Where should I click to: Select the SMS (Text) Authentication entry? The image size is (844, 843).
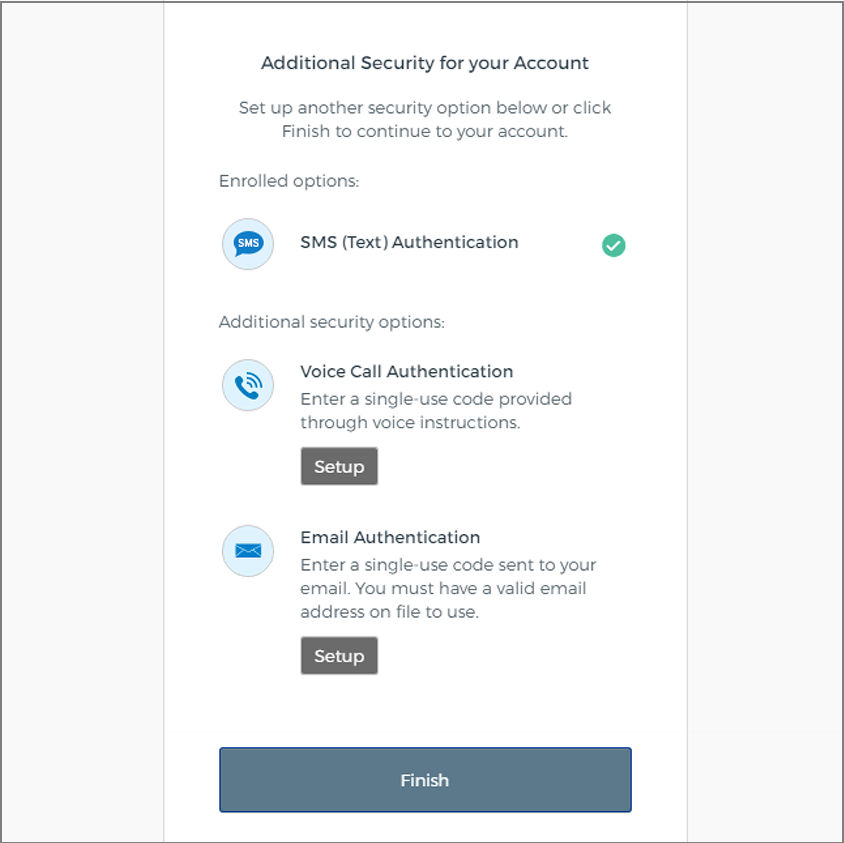[x=409, y=242]
